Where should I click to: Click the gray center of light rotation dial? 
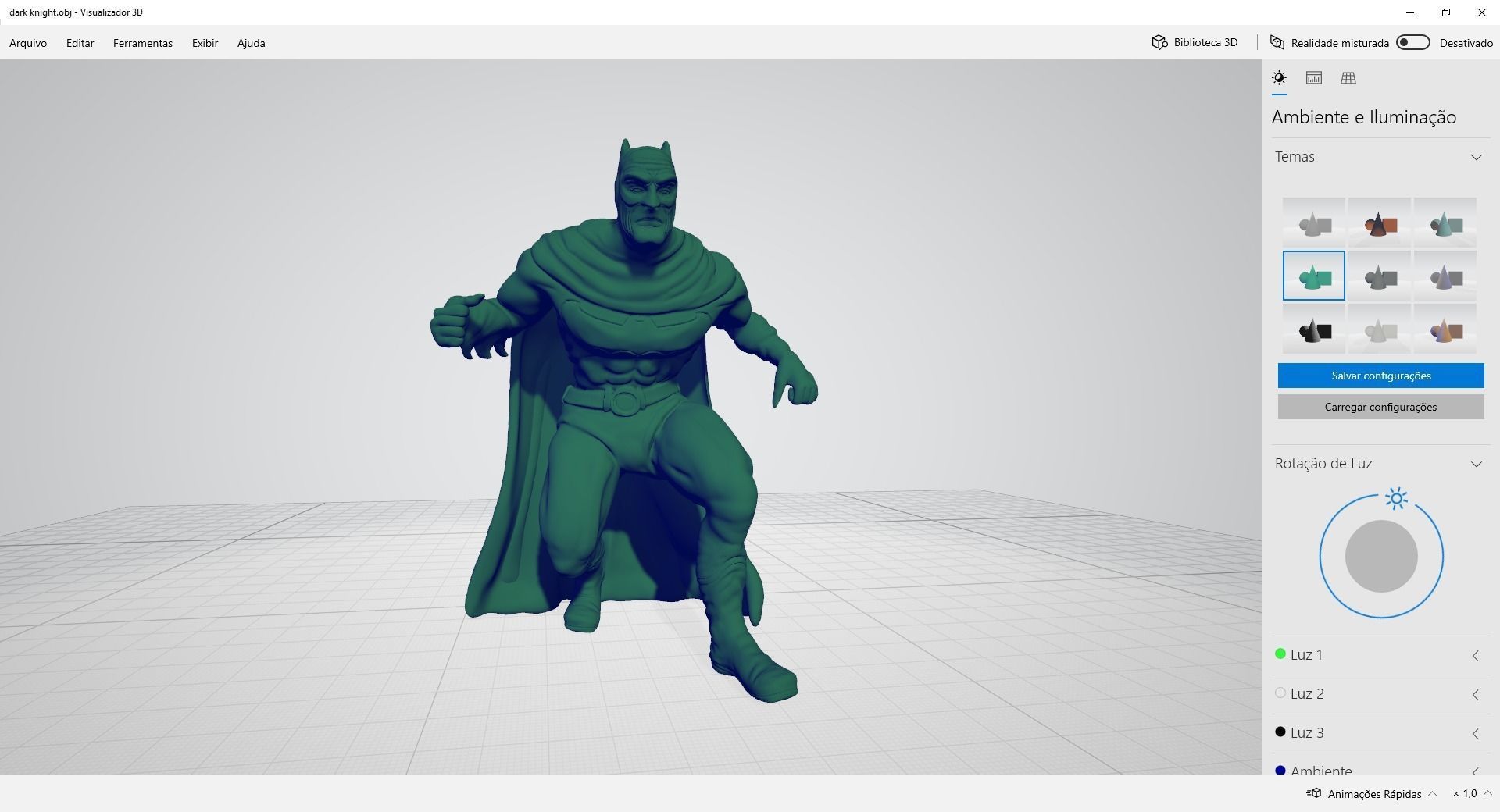click(x=1380, y=556)
